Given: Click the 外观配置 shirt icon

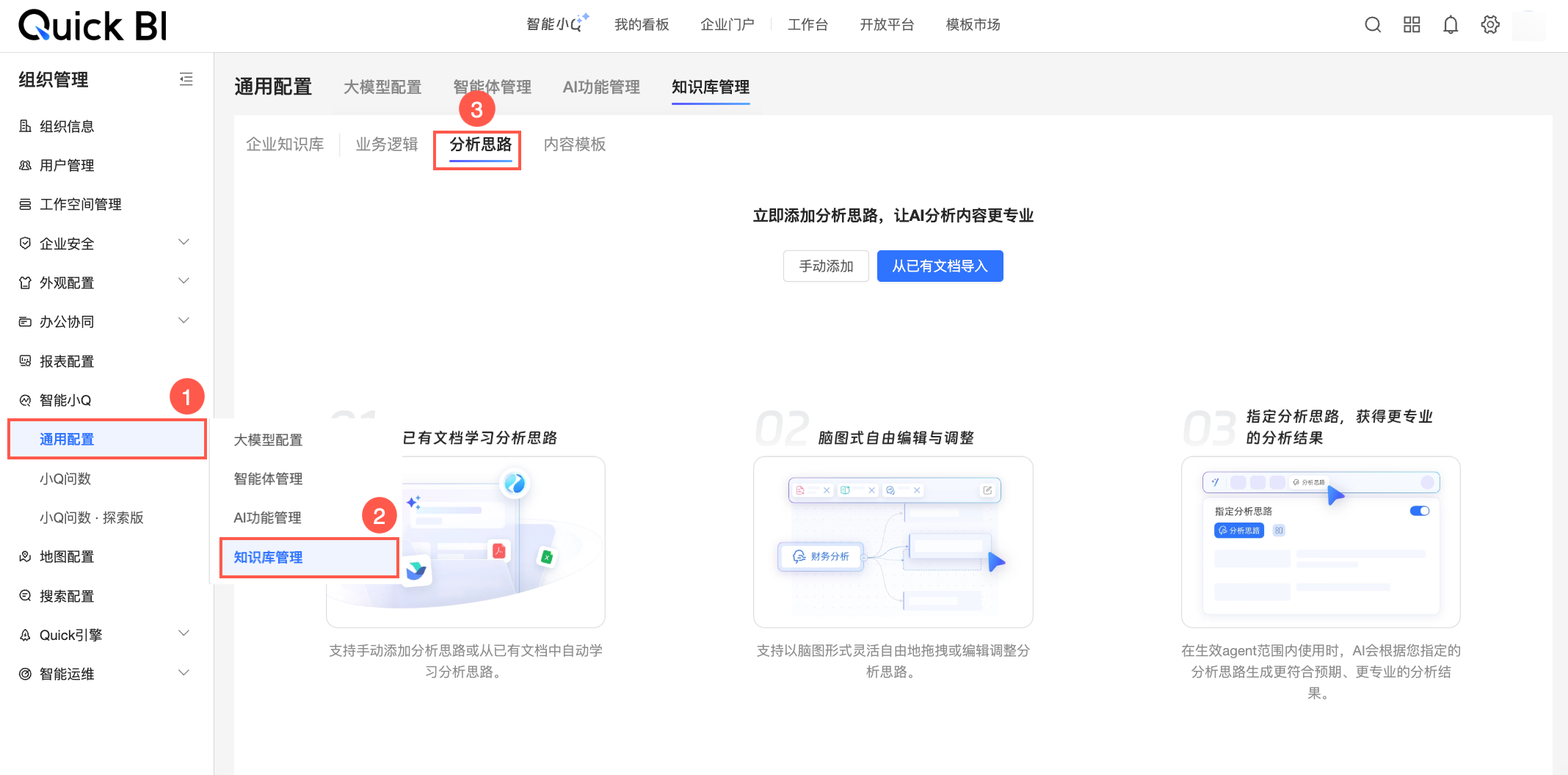Looking at the screenshot, I should (x=25, y=283).
